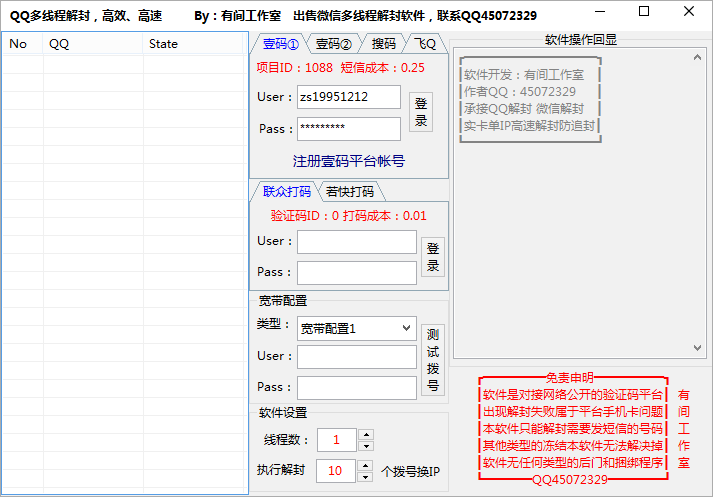This screenshot has height=497, width=713.
Task: Open the 注册壹码平台帐号 link
Action: click(x=349, y=161)
